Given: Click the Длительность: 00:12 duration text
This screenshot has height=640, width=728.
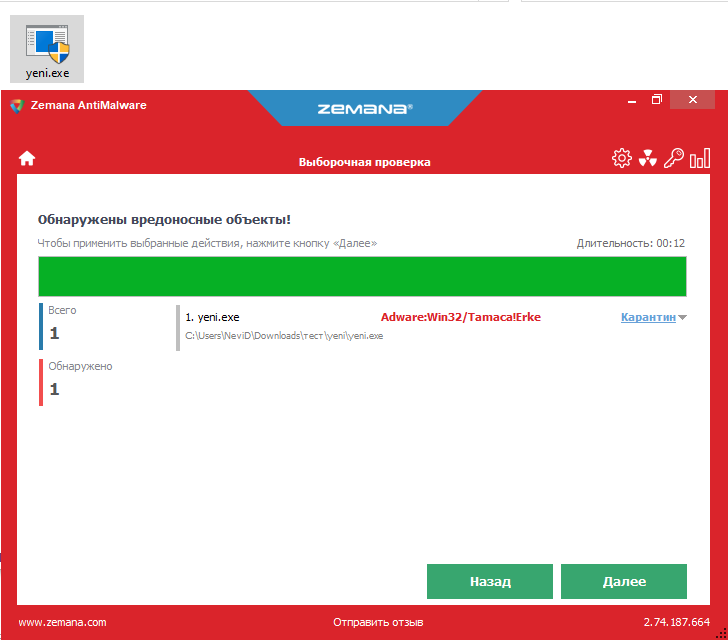Looking at the screenshot, I should tap(630, 243).
